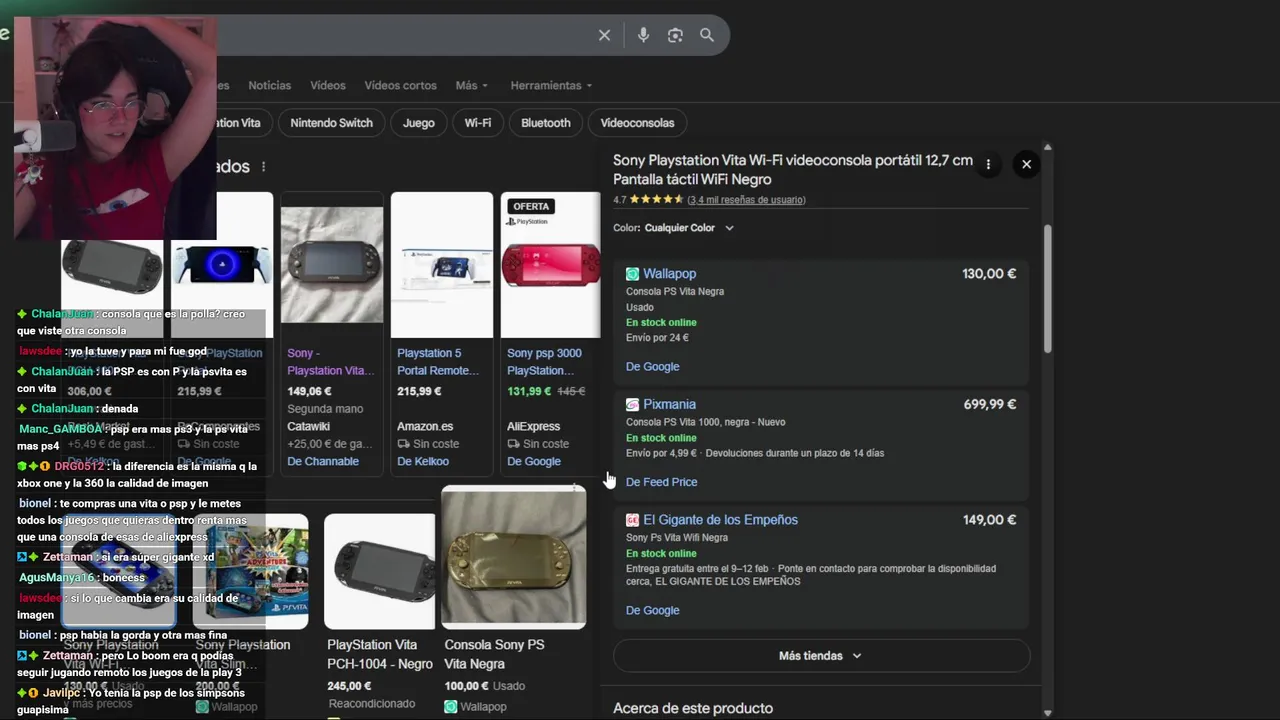Open the Catawiki Sony Playstation Vita thumbnail
This screenshot has width=1280, height=720.
[x=332, y=265]
